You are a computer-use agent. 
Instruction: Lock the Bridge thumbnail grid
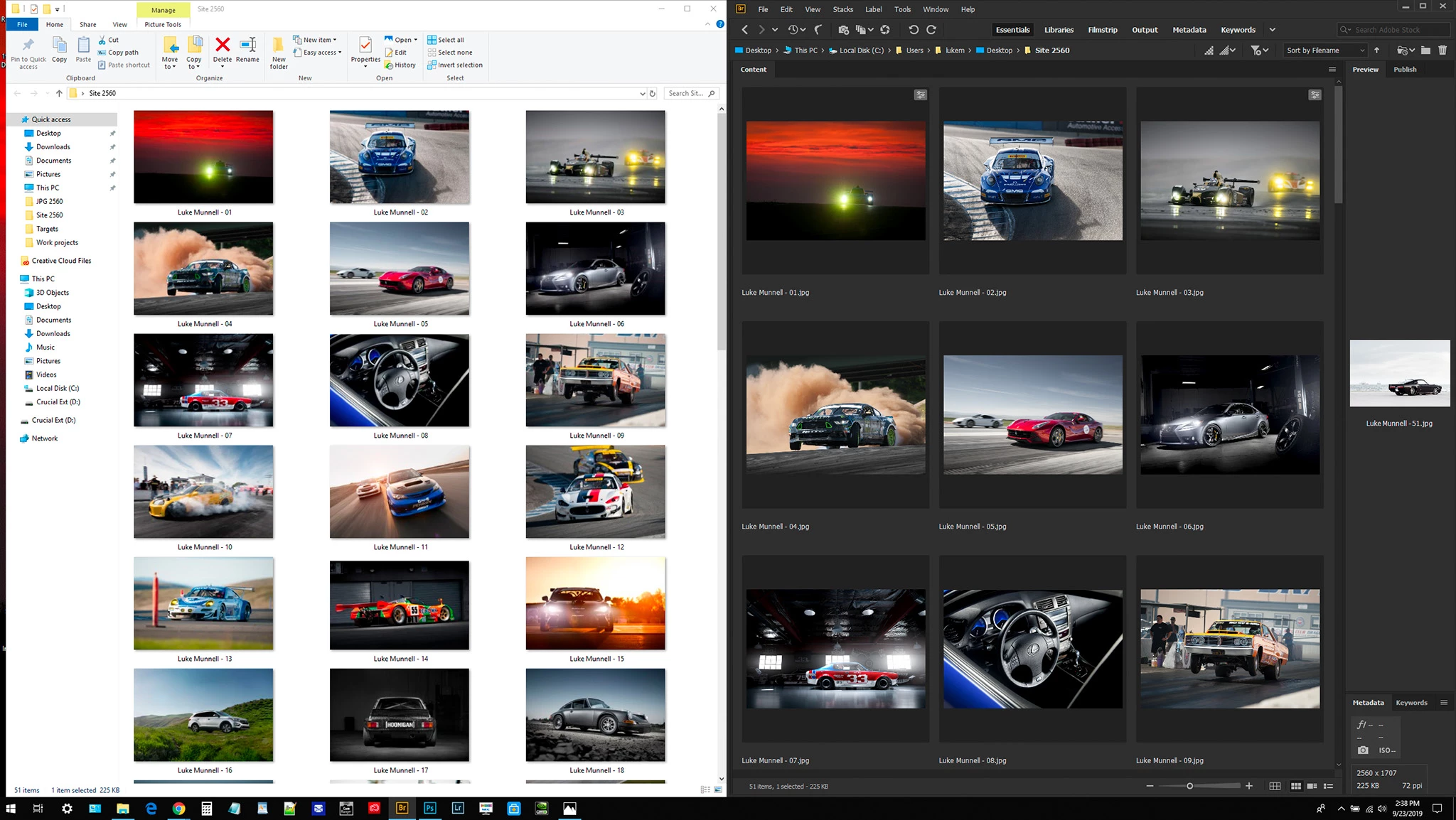click(1275, 786)
